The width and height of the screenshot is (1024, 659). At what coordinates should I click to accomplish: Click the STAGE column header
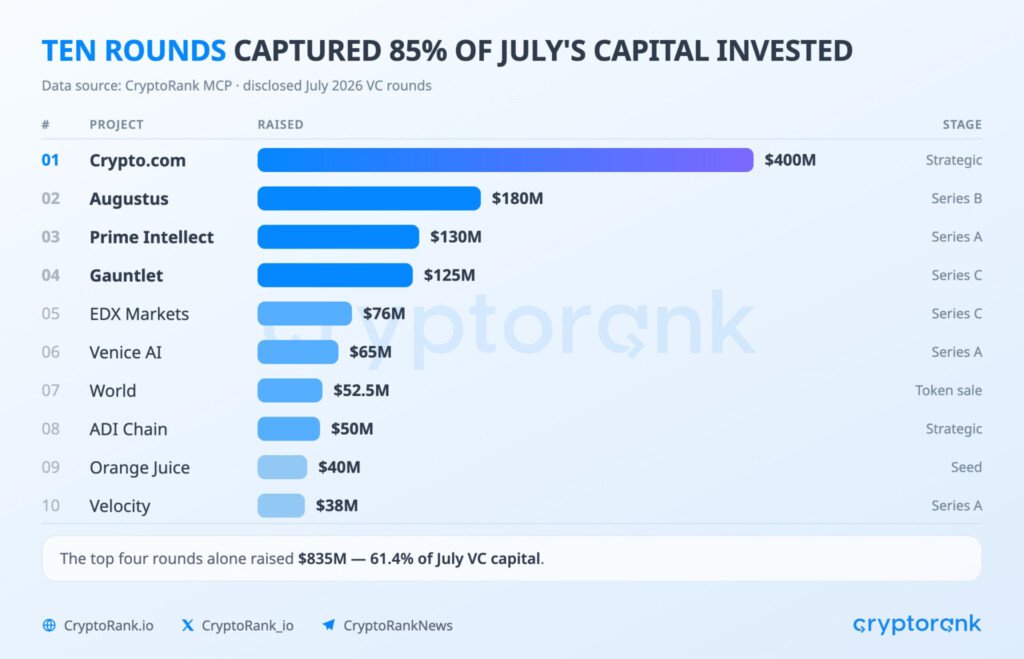[x=962, y=124]
